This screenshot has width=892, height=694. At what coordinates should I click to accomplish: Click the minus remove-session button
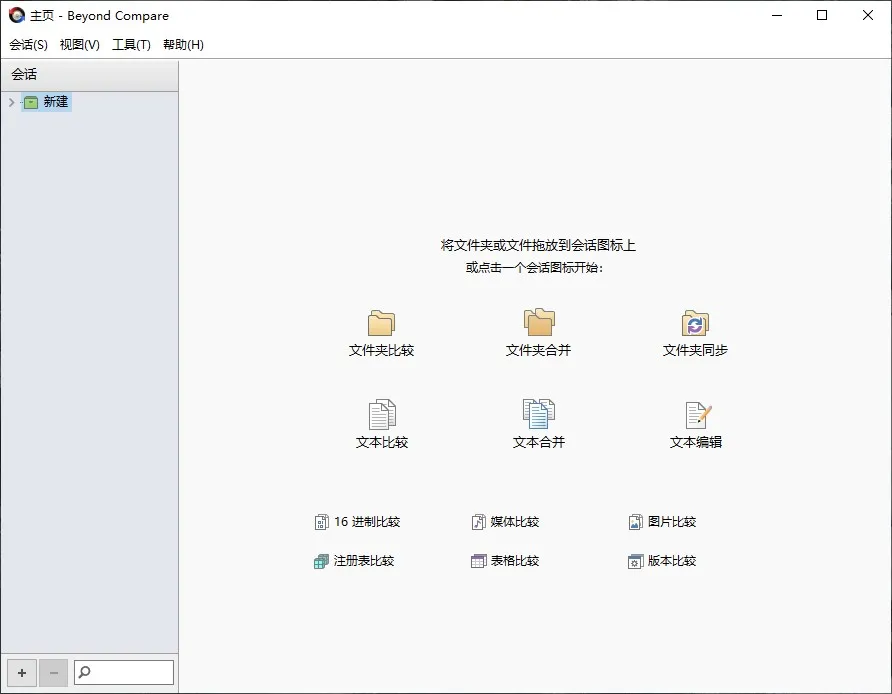(x=53, y=673)
